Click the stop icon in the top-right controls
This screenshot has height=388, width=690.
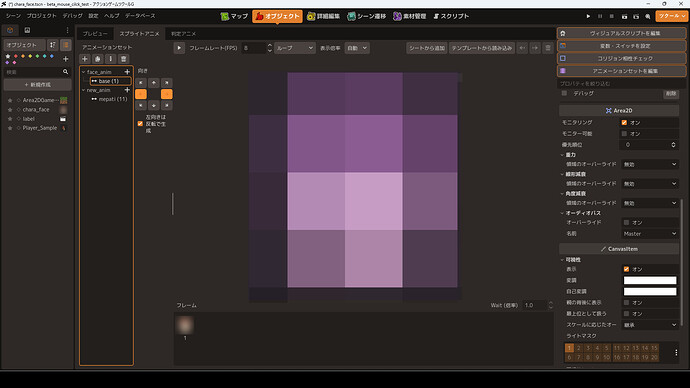pyautogui.click(x=612, y=16)
